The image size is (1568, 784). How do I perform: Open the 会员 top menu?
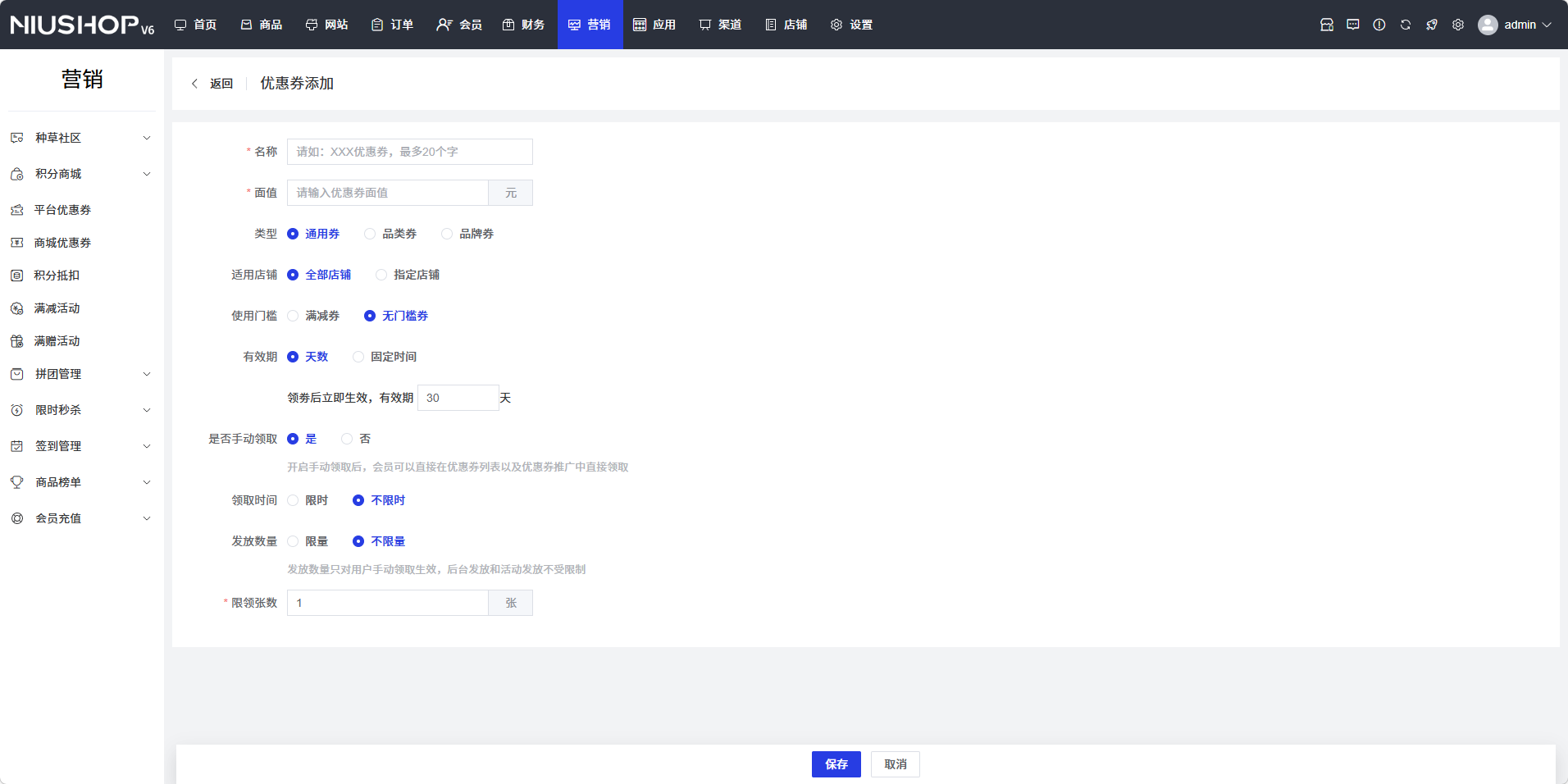[x=459, y=25]
